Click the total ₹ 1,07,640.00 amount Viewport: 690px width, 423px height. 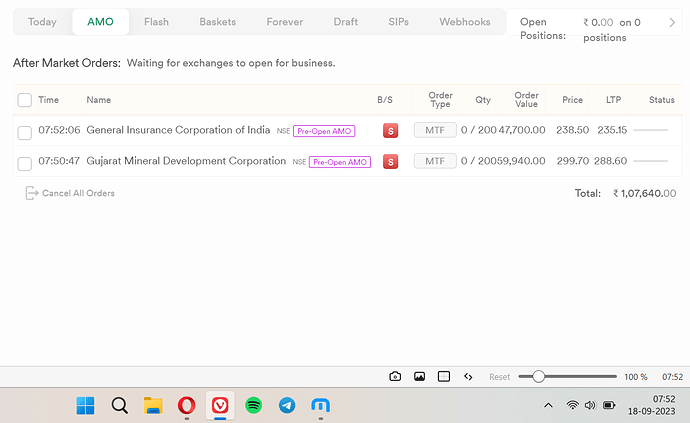coord(645,193)
